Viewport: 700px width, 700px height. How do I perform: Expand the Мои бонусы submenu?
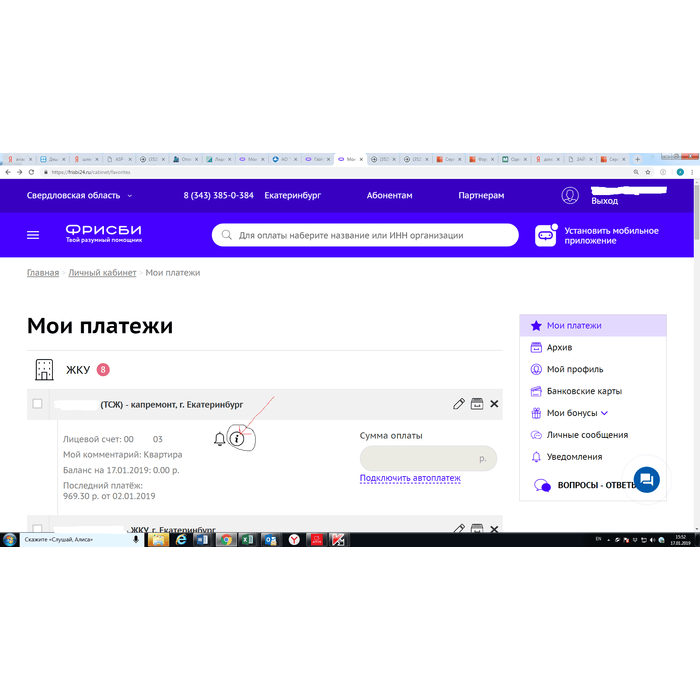(x=604, y=413)
